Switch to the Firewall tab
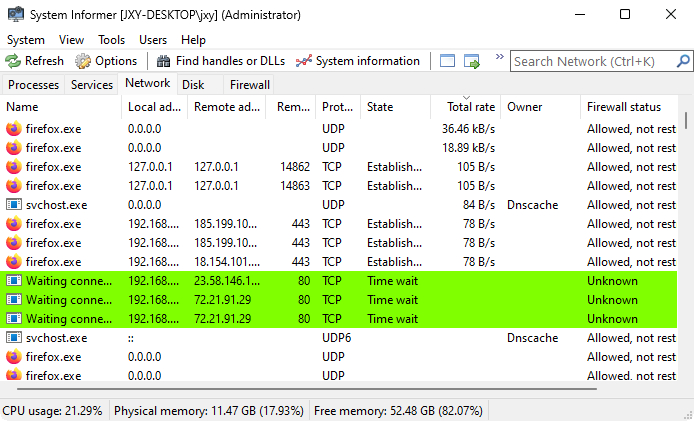694x421 pixels. (249, 85)
